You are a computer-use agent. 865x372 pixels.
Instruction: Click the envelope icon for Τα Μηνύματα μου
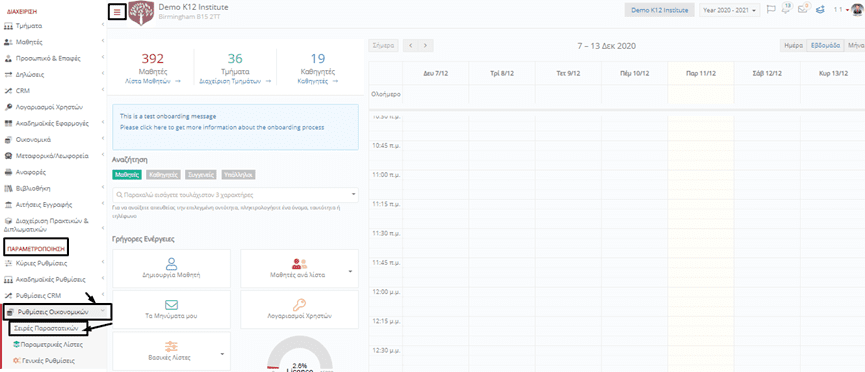point(171,305)
